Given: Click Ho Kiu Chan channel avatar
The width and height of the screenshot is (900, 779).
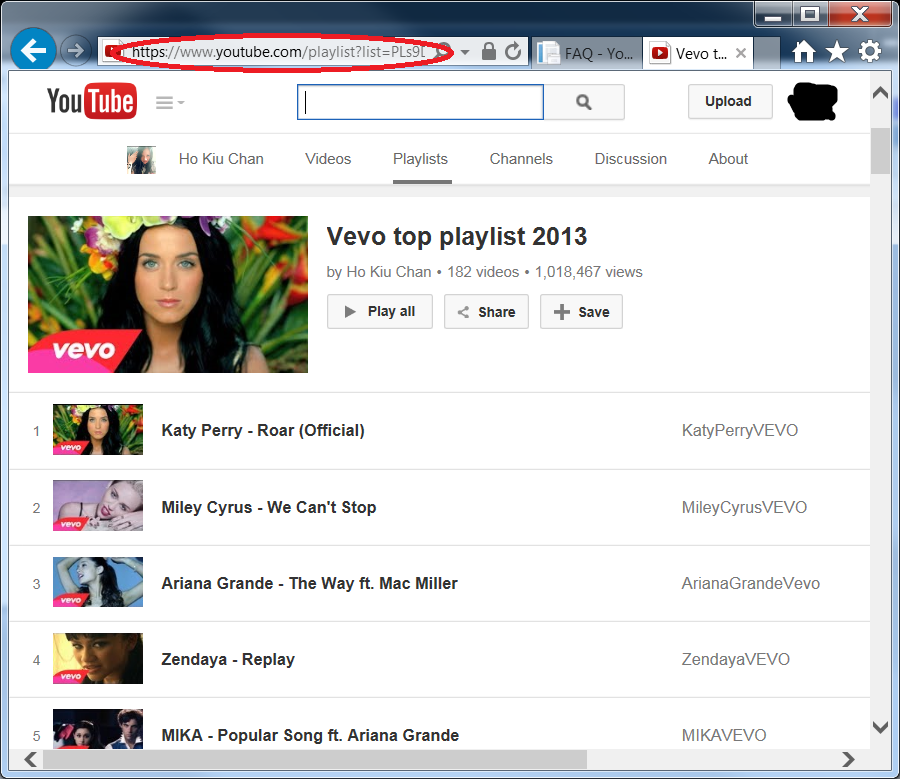Looking at the screenshot, I should (x=141, y=160).
